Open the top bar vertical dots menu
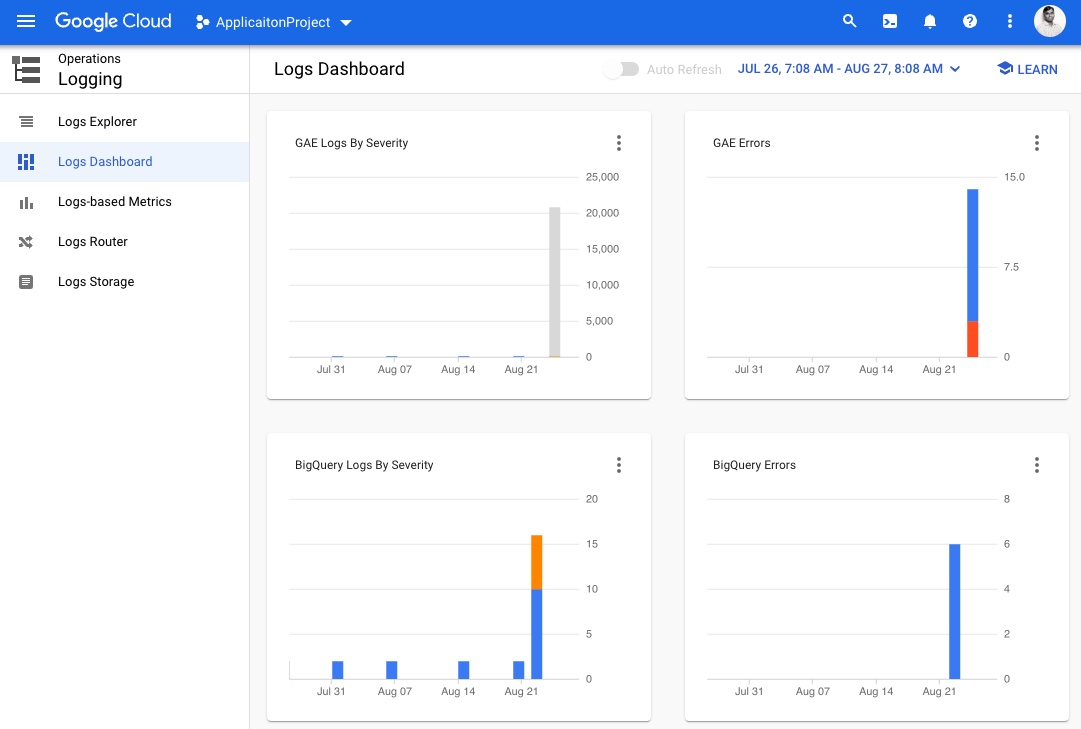This screenshot has width=1081, height=729. [x=1009, y=21]
